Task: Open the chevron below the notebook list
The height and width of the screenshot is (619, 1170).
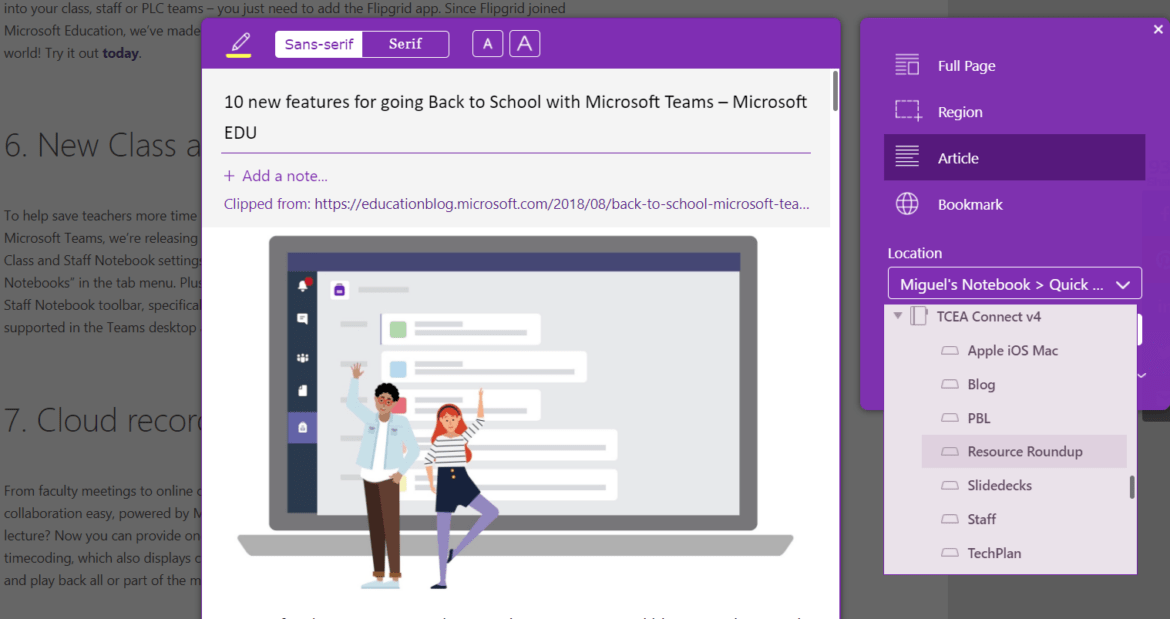Action: pos(1141,375)
